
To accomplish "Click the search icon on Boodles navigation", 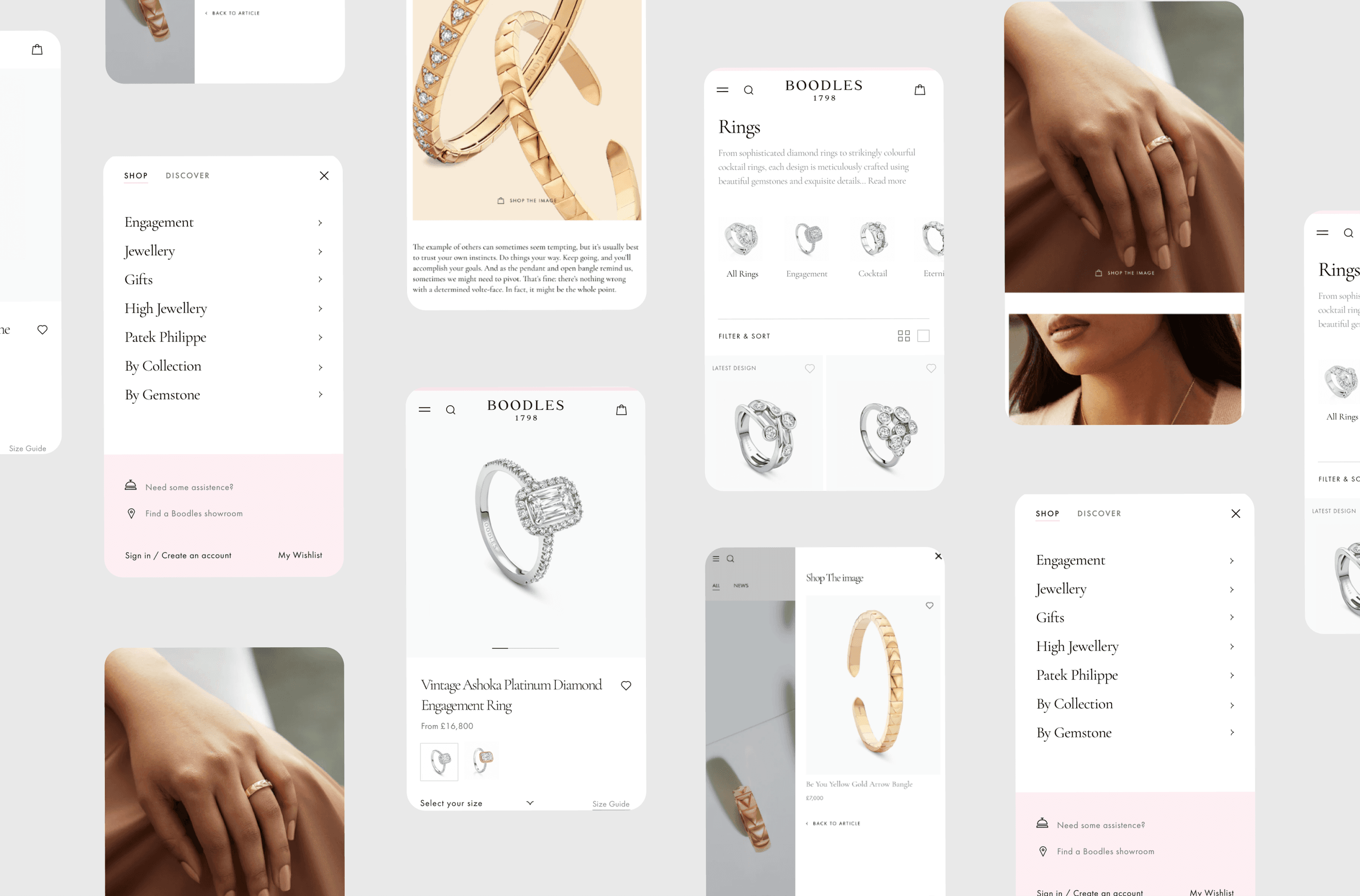I will 749,90.
